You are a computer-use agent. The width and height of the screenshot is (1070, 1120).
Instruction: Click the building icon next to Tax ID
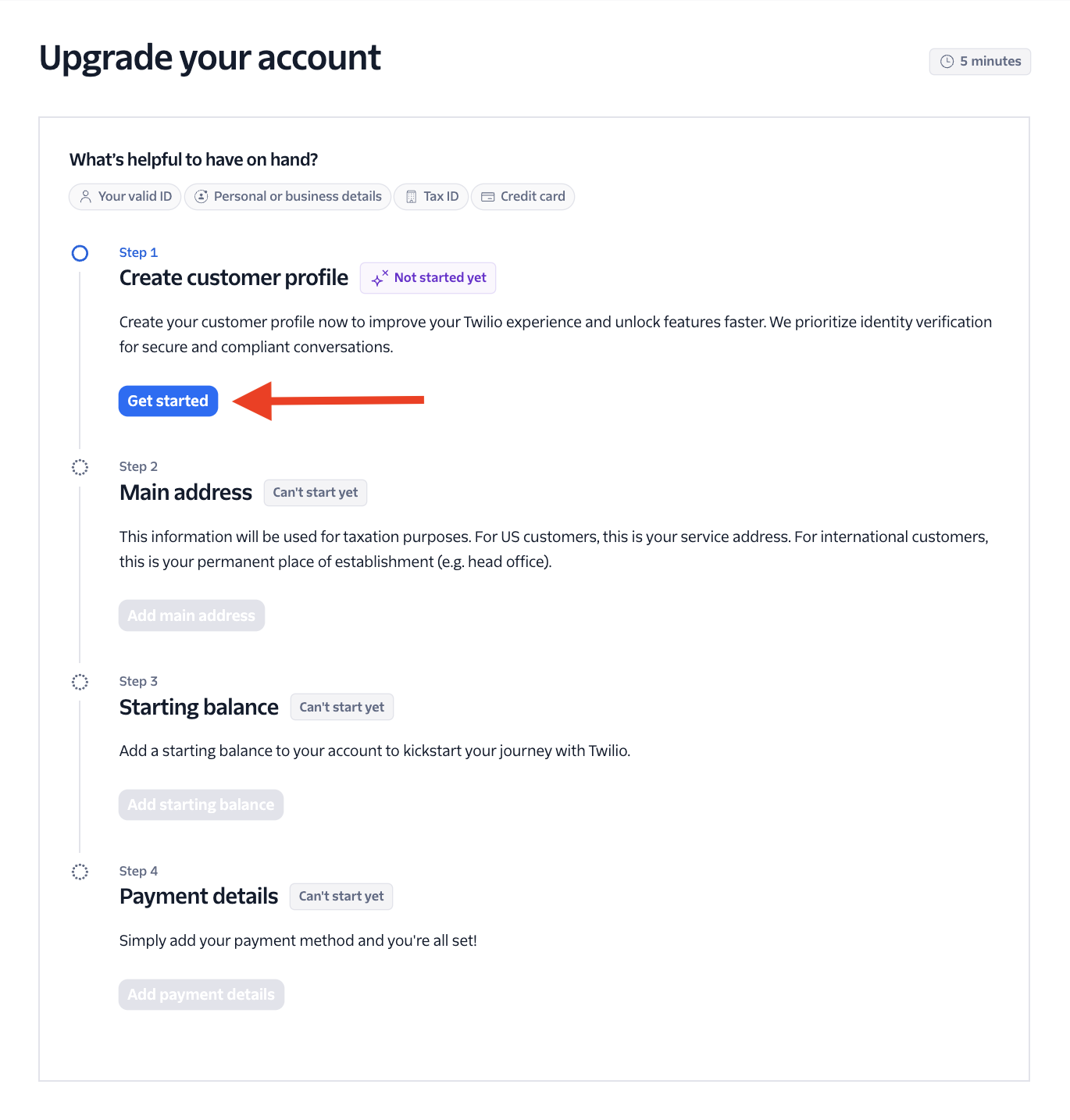pyautogui.click(x=411, y=197)
